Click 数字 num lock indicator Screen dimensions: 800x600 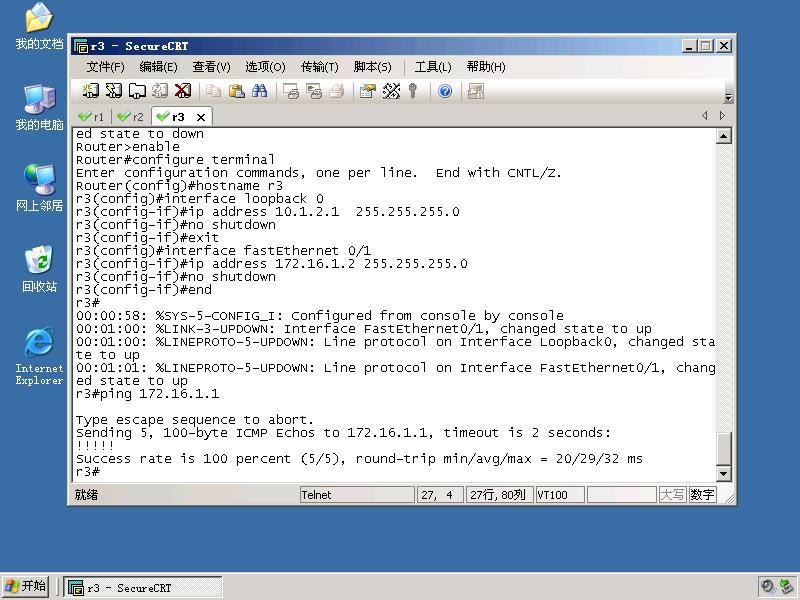click(702, 494)
